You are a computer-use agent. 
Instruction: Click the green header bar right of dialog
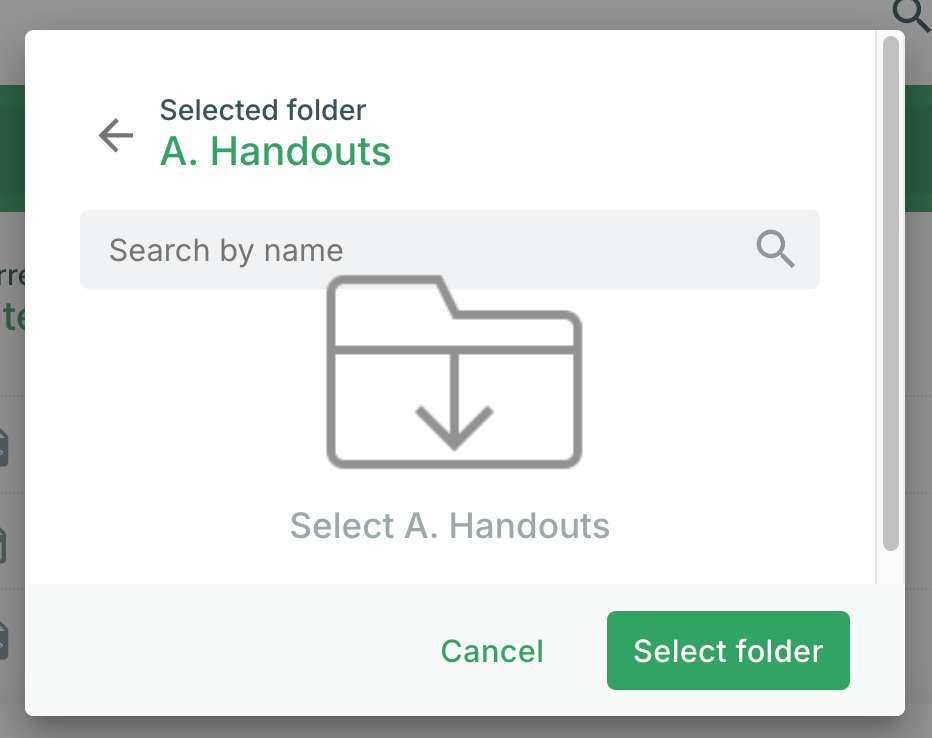(x=918, y=150)
